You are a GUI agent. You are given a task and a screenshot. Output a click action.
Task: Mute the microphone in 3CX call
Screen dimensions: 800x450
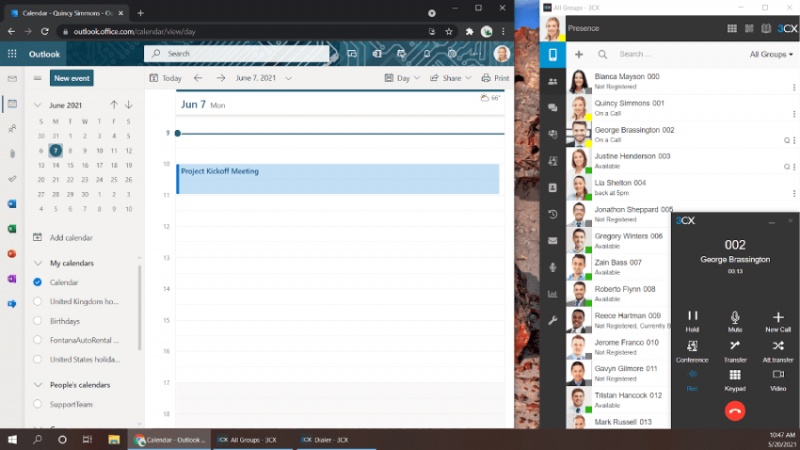(735, 319)
